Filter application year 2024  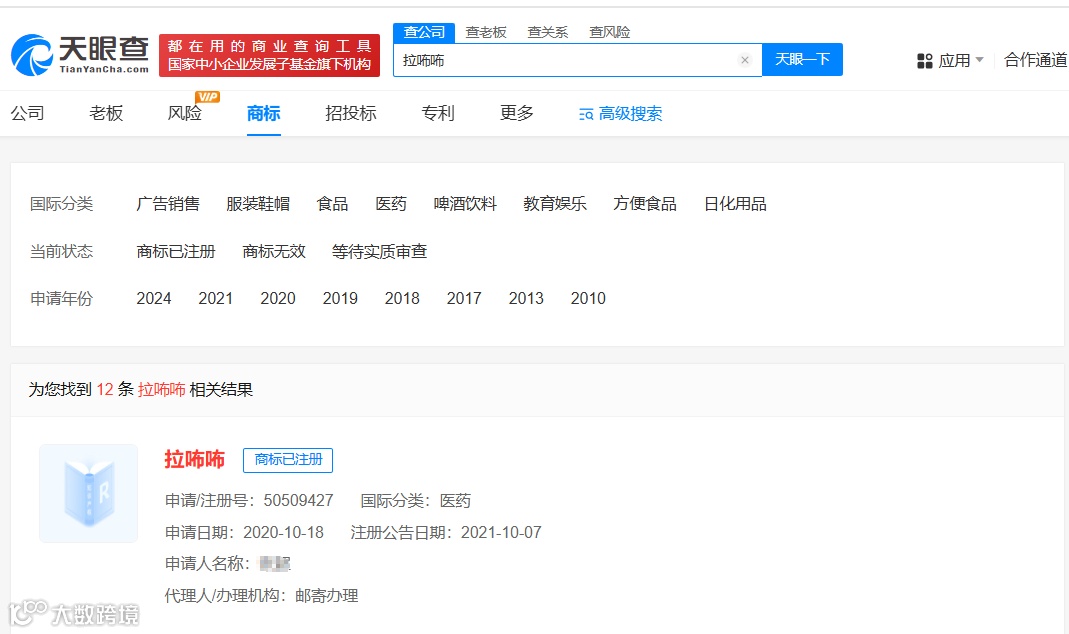point(153,299)
